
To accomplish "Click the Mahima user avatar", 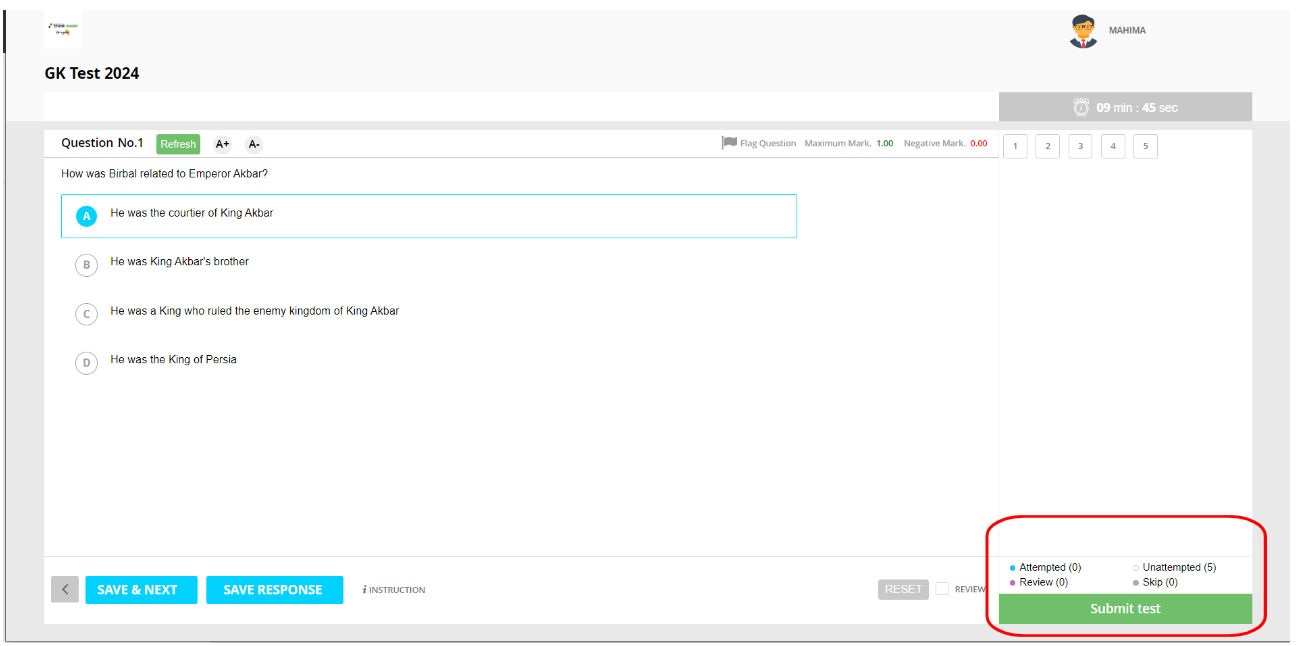I will 1083,31.
